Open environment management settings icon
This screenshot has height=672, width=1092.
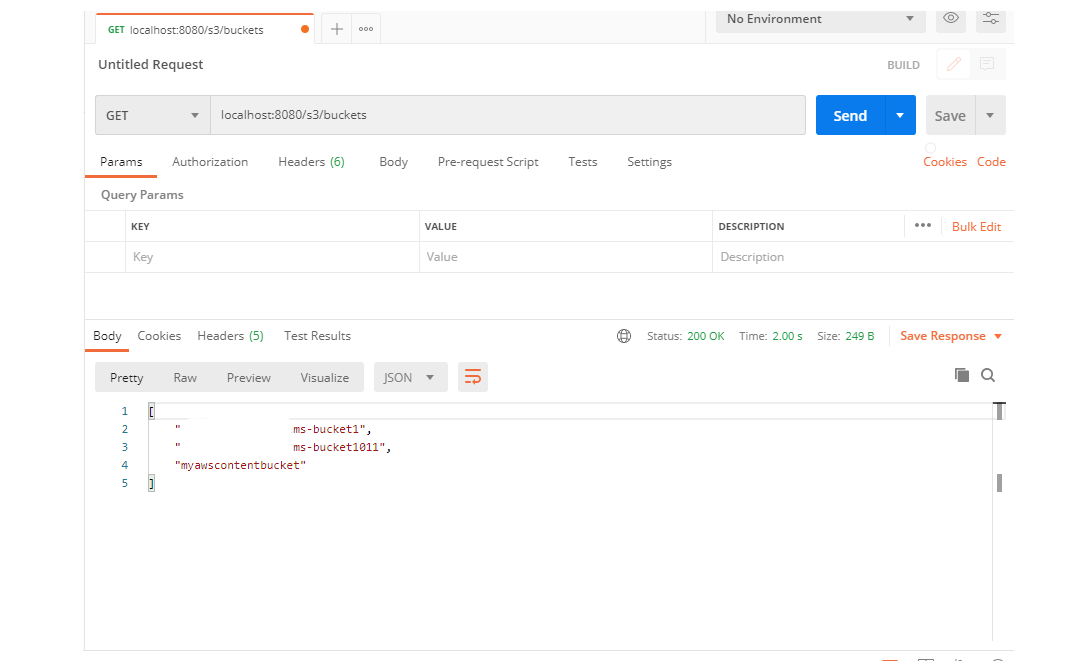pos(990,19)
